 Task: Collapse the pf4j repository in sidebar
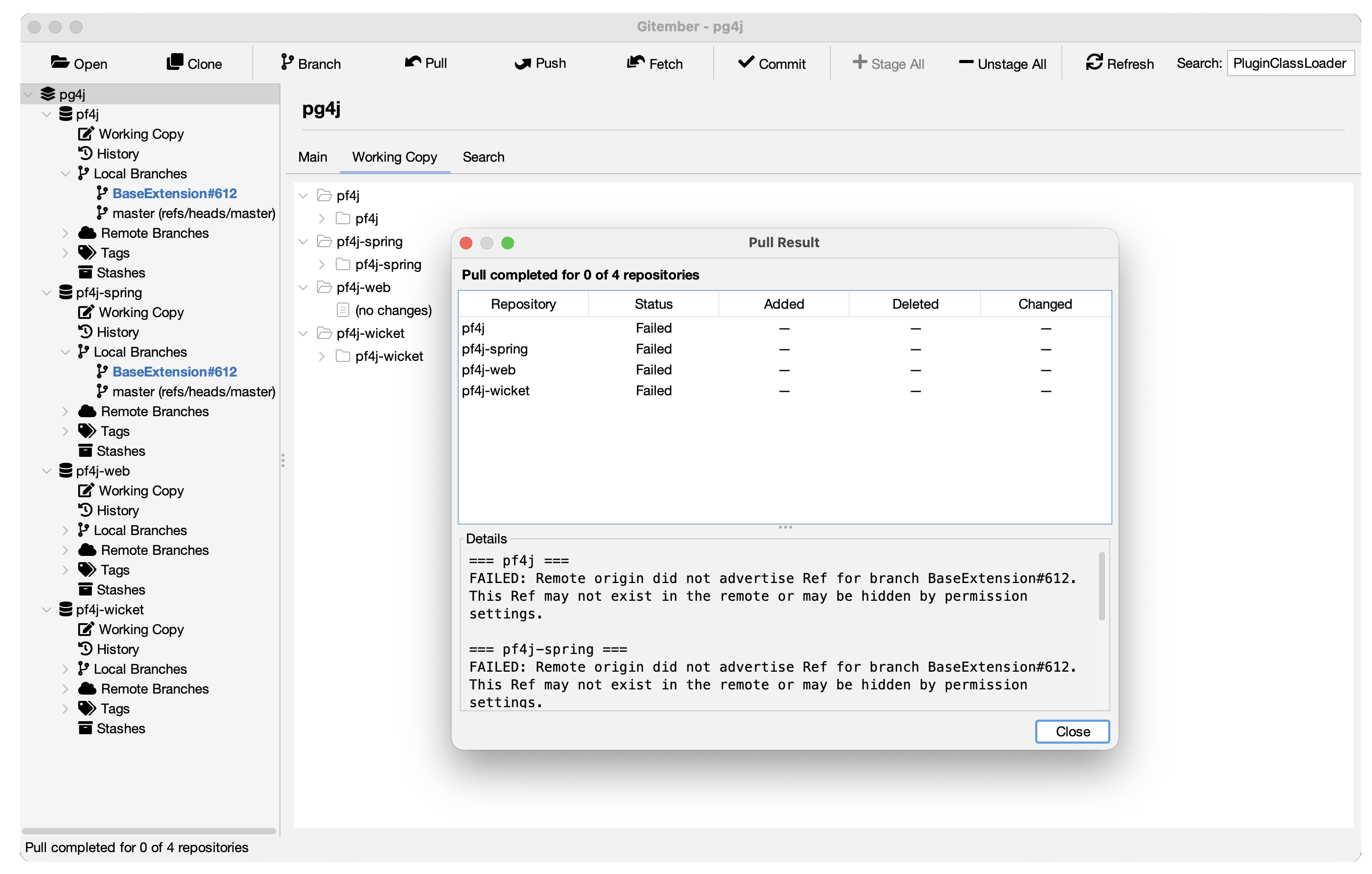click(47, 115)
